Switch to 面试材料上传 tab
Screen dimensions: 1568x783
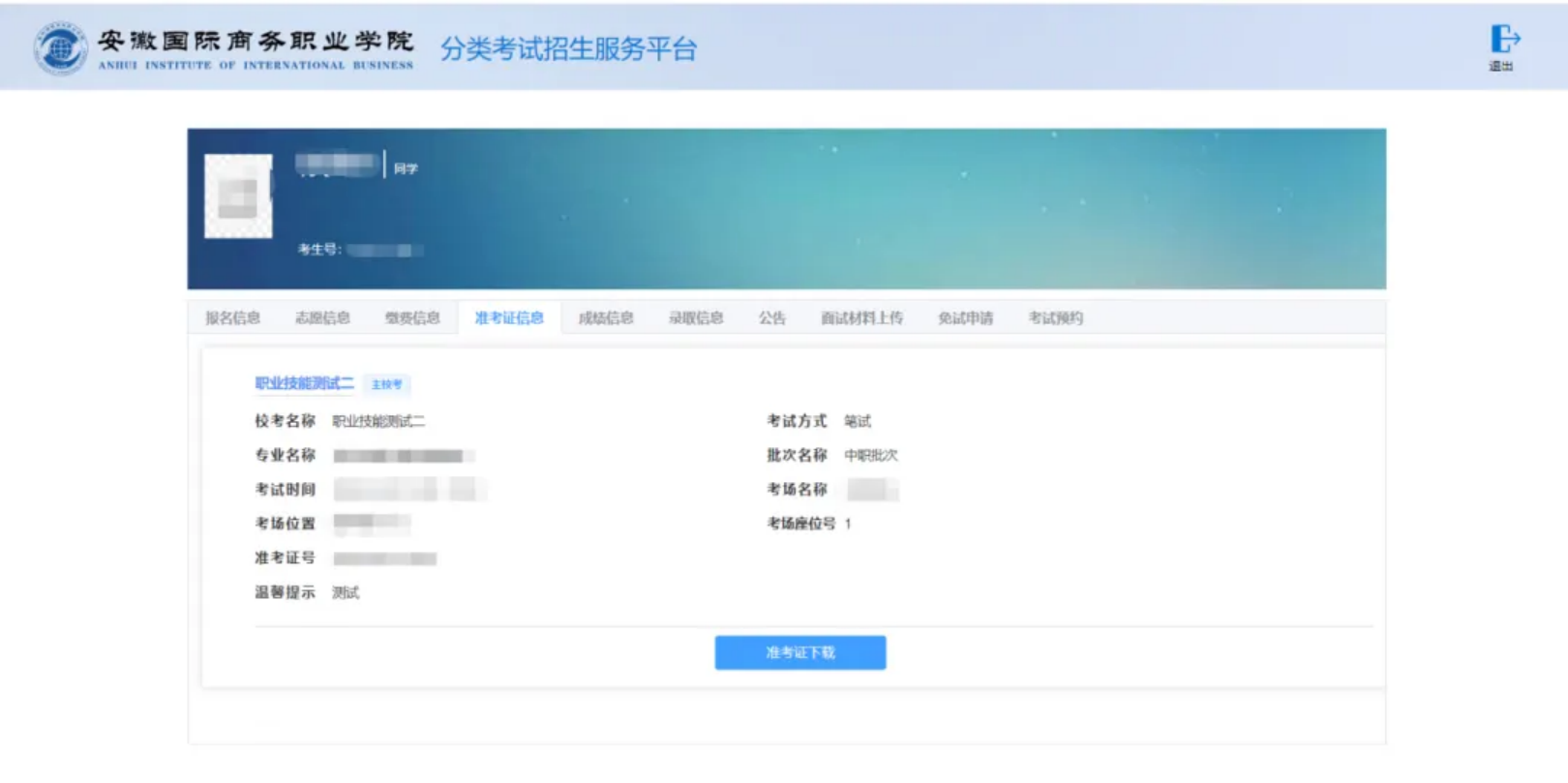pyautogui.click(x=861, y=317)
